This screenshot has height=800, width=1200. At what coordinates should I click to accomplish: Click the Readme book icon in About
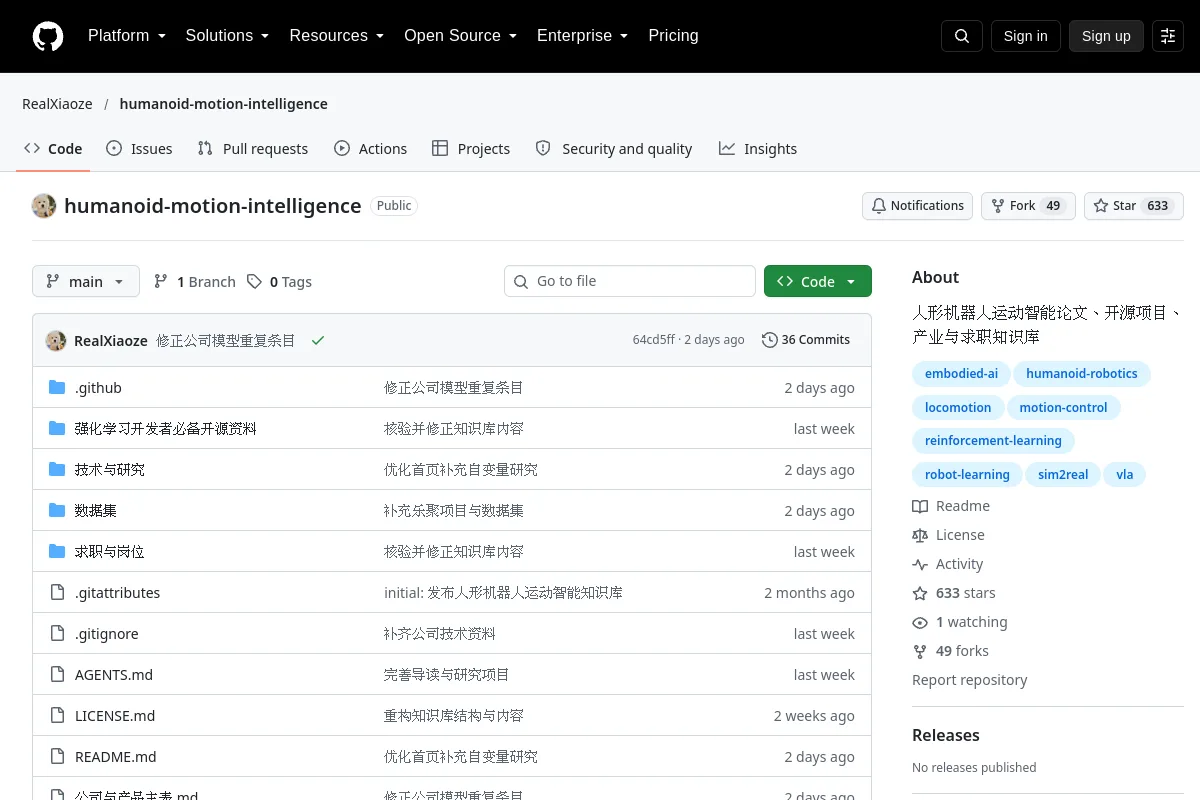920,506
